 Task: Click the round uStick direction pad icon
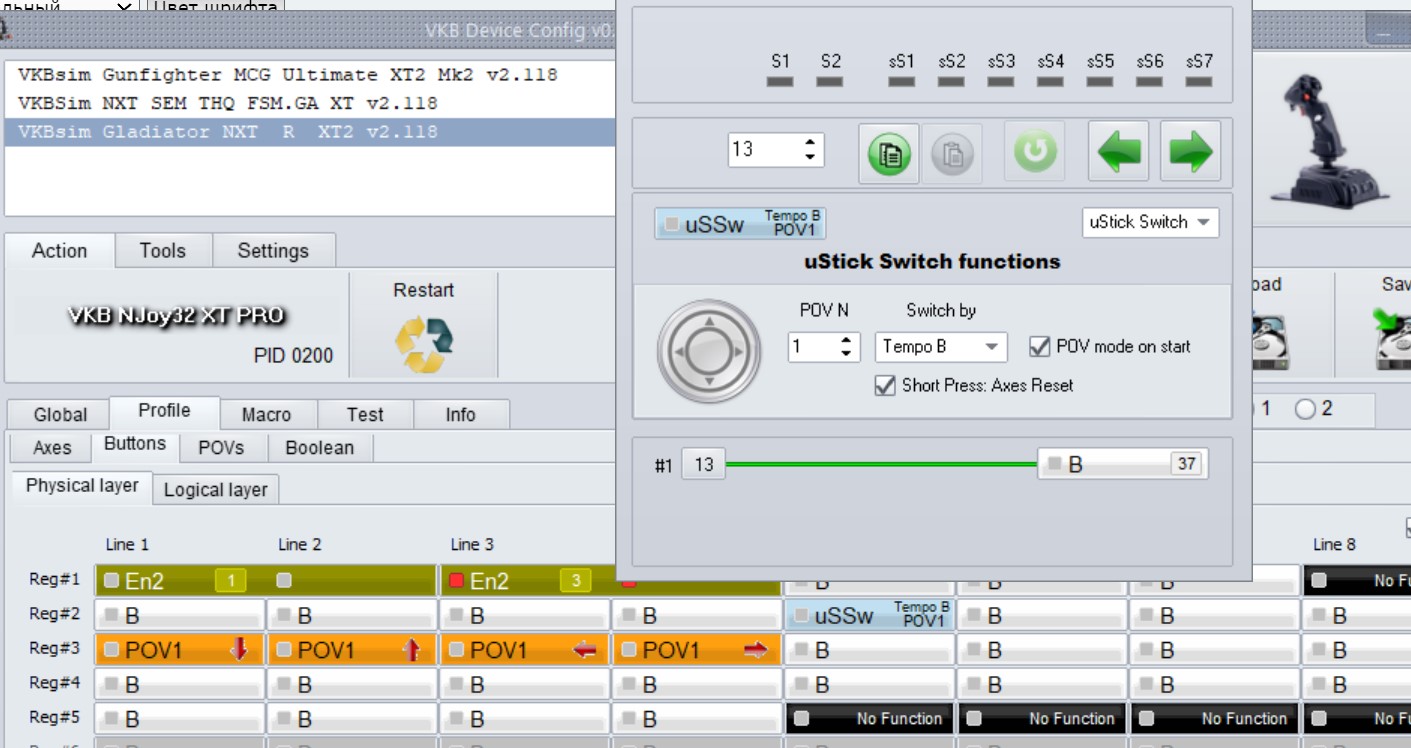click(x=709, y=350)
